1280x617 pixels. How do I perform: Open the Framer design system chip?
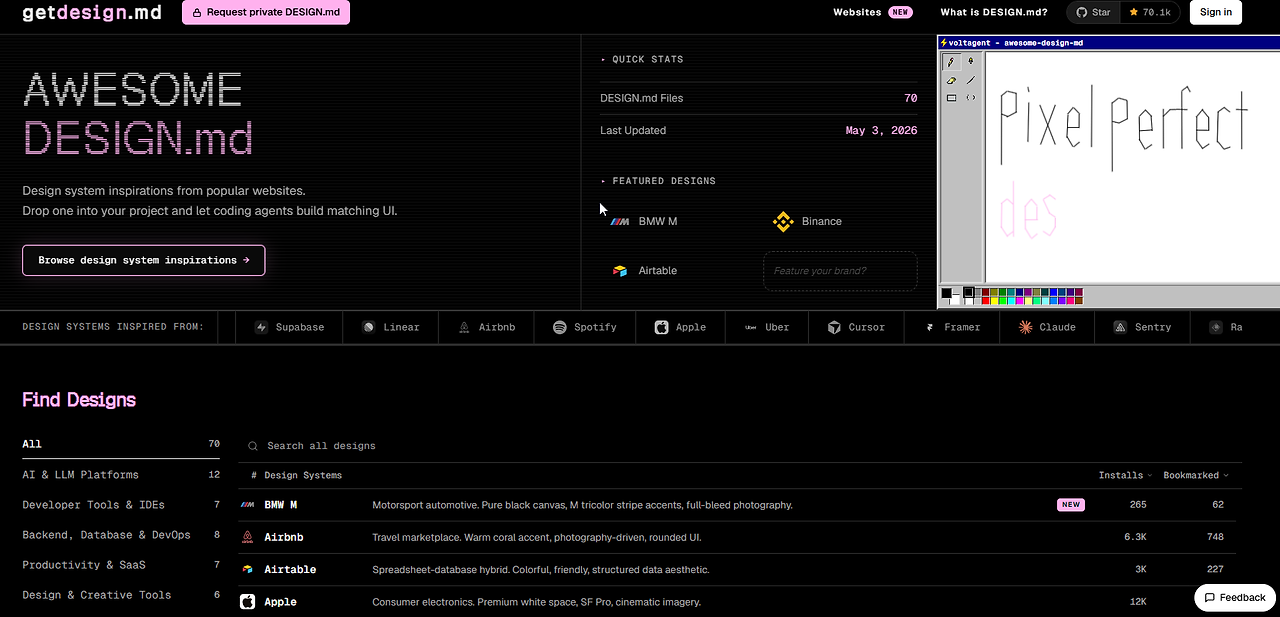click(952, 327)
